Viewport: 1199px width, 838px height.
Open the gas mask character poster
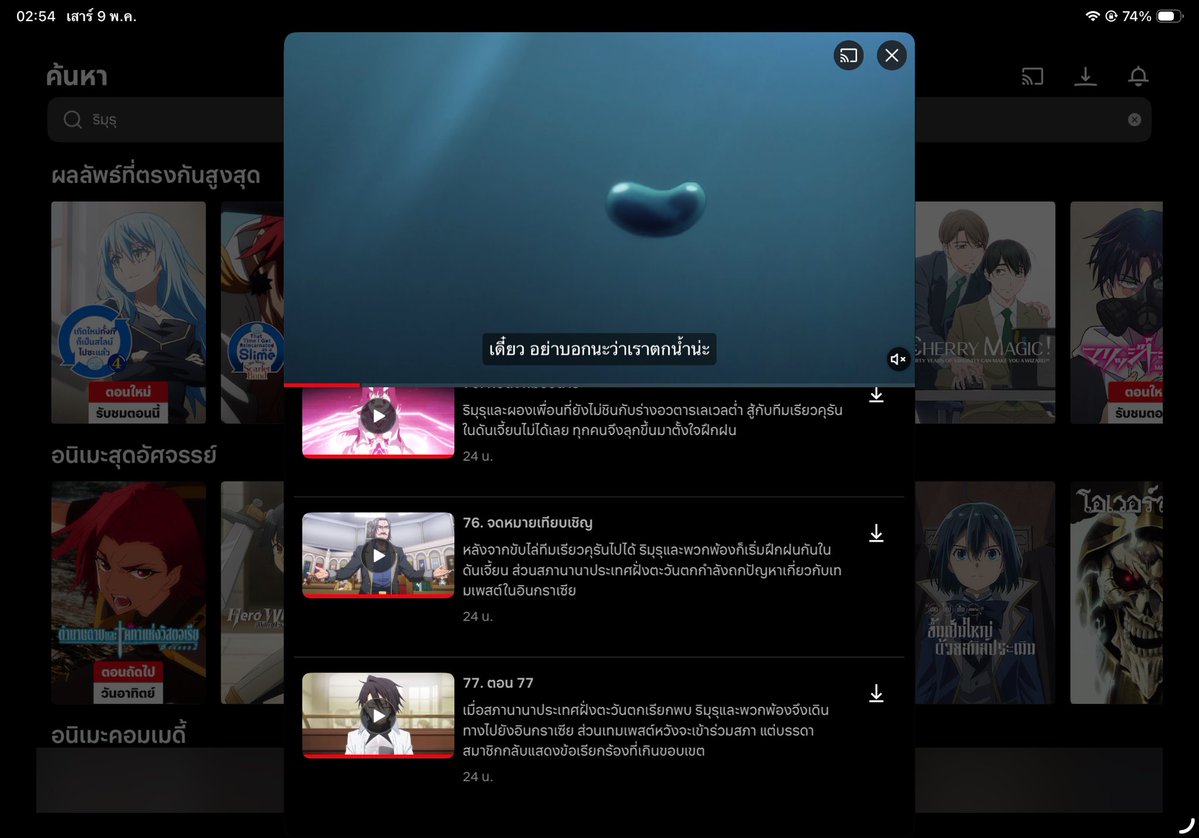tap(1116, 313)
